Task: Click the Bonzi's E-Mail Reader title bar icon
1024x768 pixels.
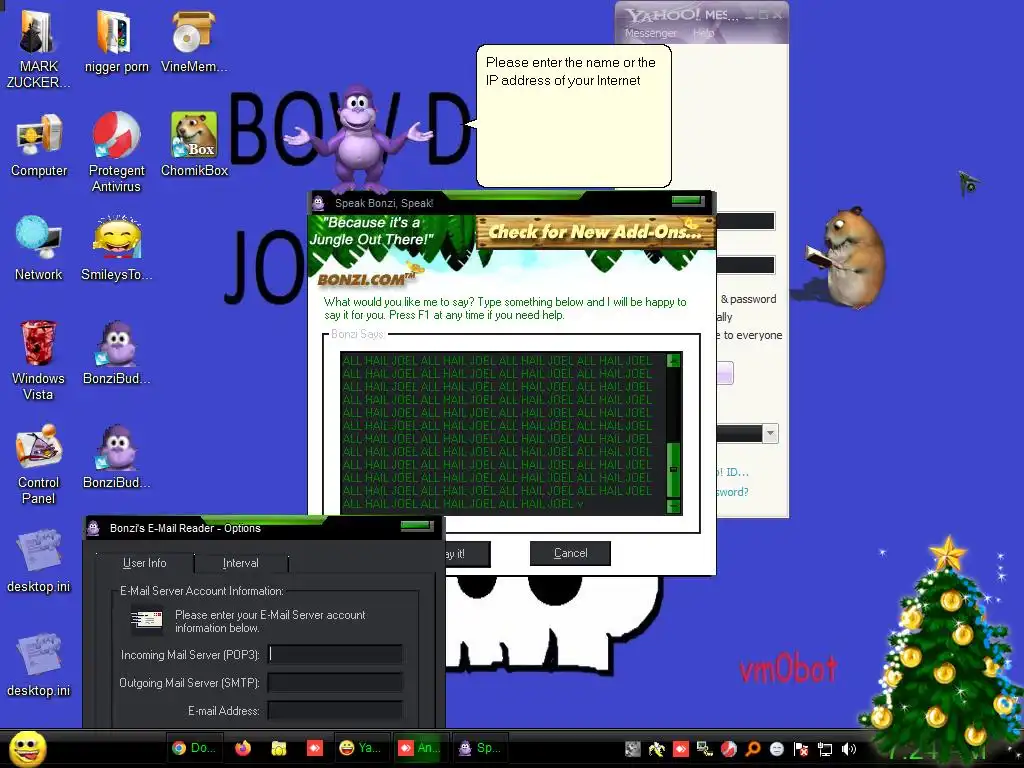Action: pos(93,528)
